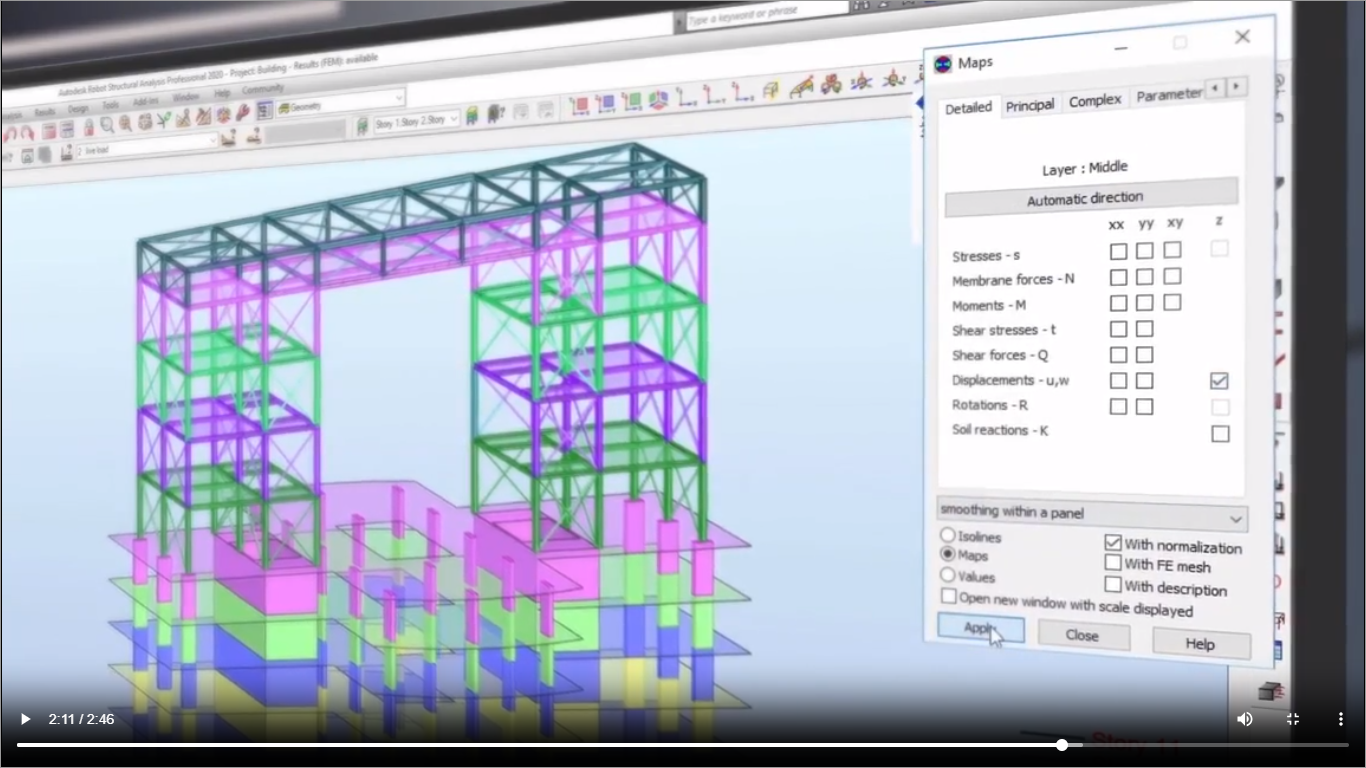Click the arch-shaped structure display icon
This screenshot has width=1366, height=768.
[801, 87]
